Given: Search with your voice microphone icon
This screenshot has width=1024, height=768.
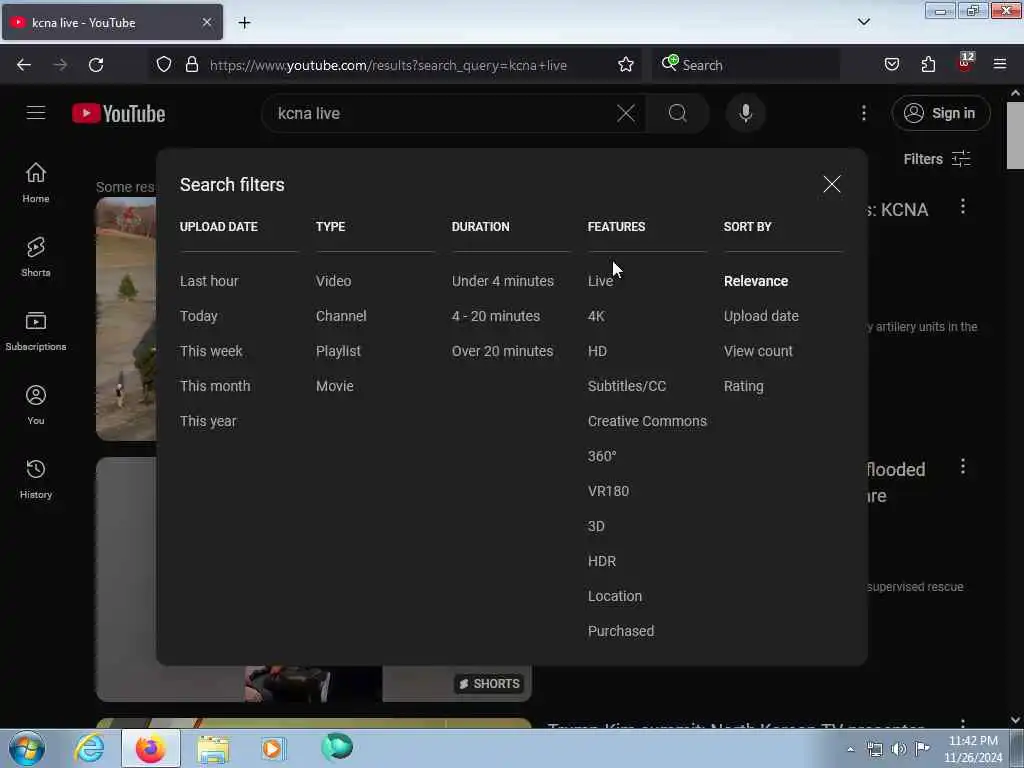Looking at the screenshot, I should [x=745, y=113].
